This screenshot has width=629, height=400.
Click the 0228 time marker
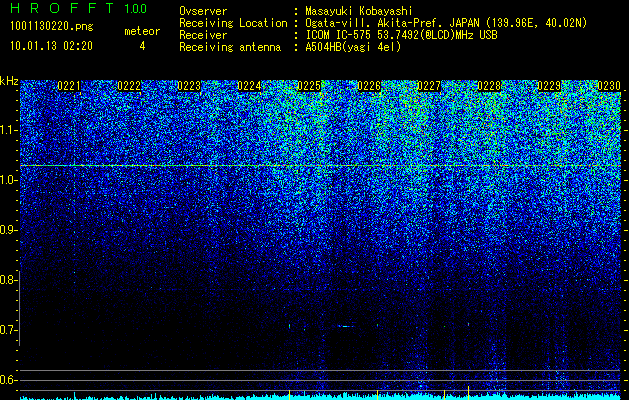489,86
